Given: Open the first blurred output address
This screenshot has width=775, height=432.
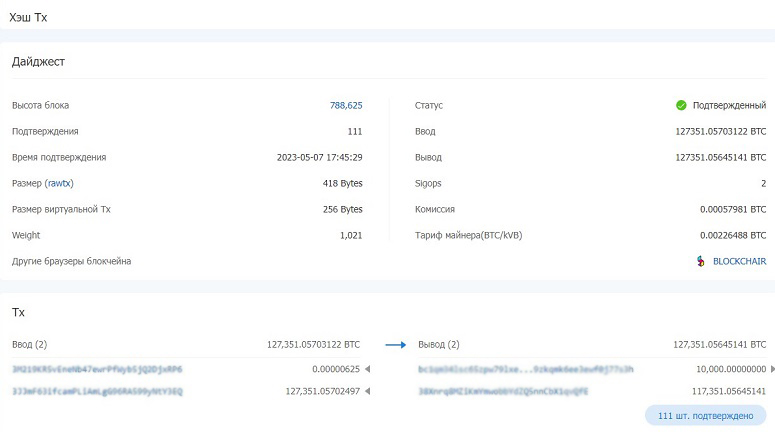Looking at the screenshot, I should (x=525, y=369).
